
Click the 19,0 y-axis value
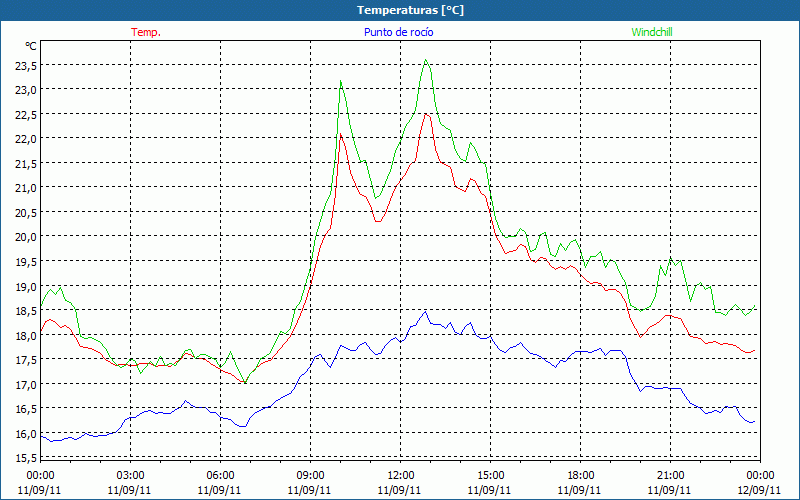click(26, 287)
